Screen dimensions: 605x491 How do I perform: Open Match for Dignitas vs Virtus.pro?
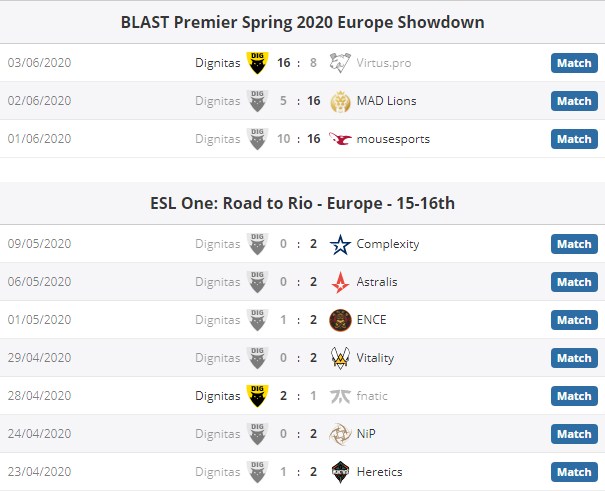click(x=574, y=63)
